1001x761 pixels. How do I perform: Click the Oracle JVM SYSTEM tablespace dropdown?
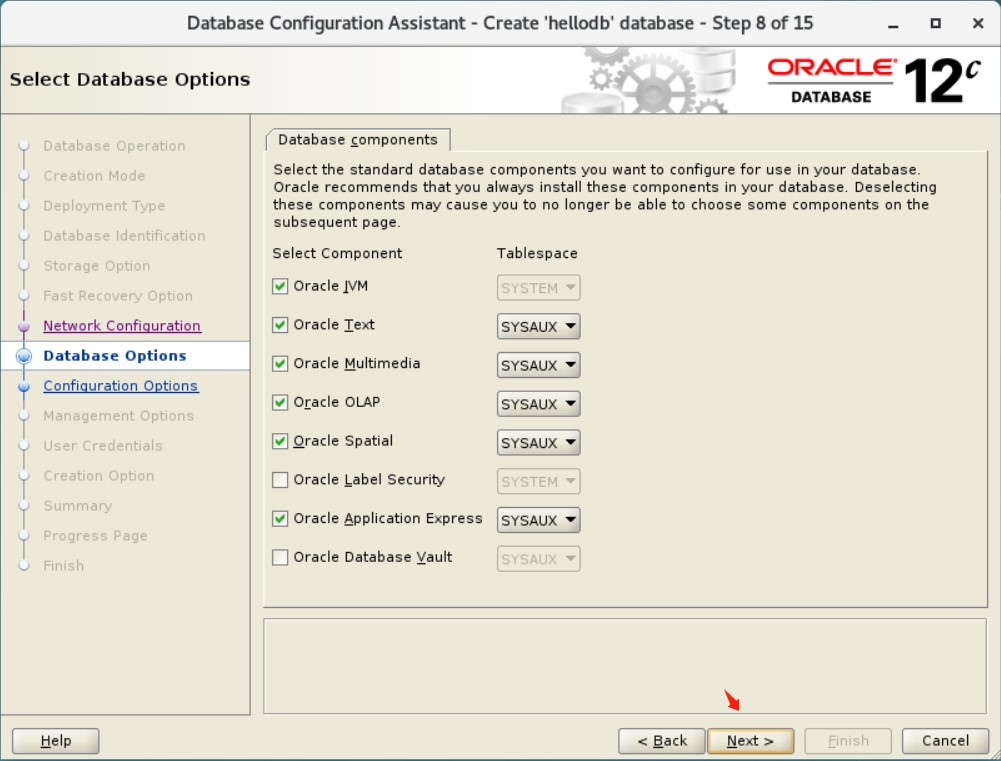(x=538, y=288)
